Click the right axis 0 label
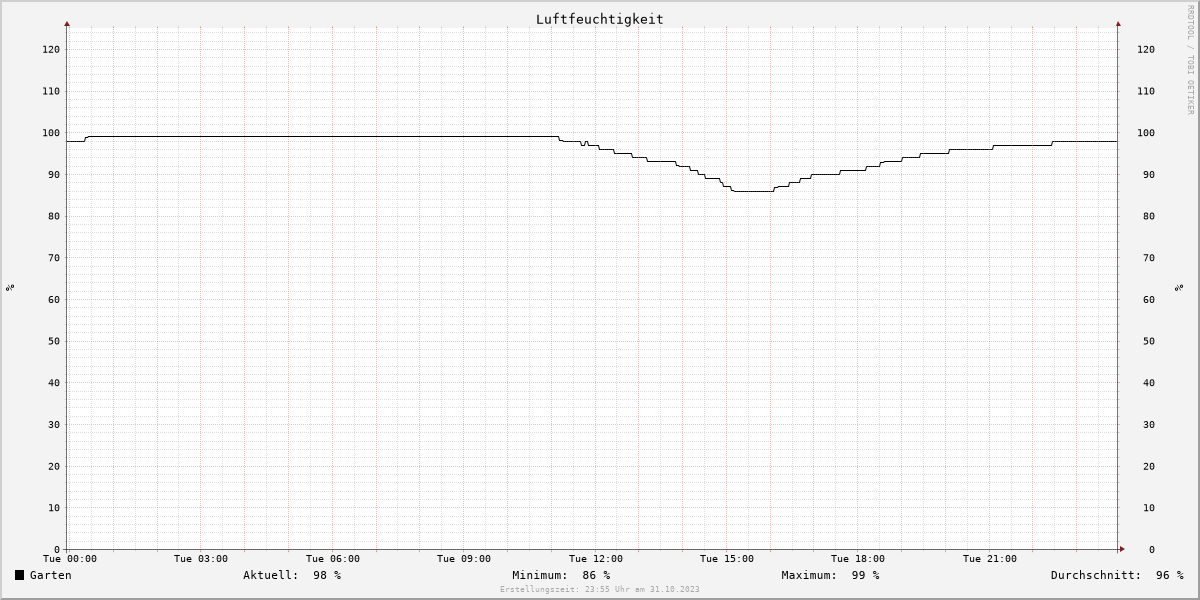The height and width of the screenshot is (600, 1200). click(1153, 550)
